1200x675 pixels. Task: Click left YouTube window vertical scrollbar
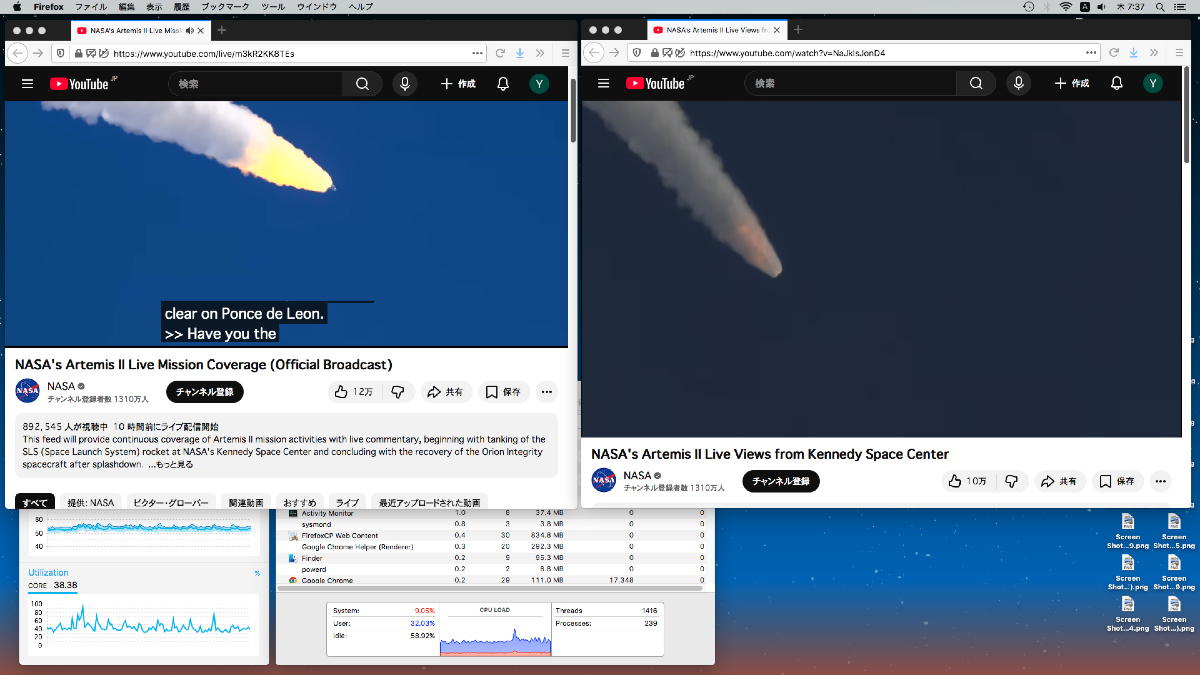point(573,110)
